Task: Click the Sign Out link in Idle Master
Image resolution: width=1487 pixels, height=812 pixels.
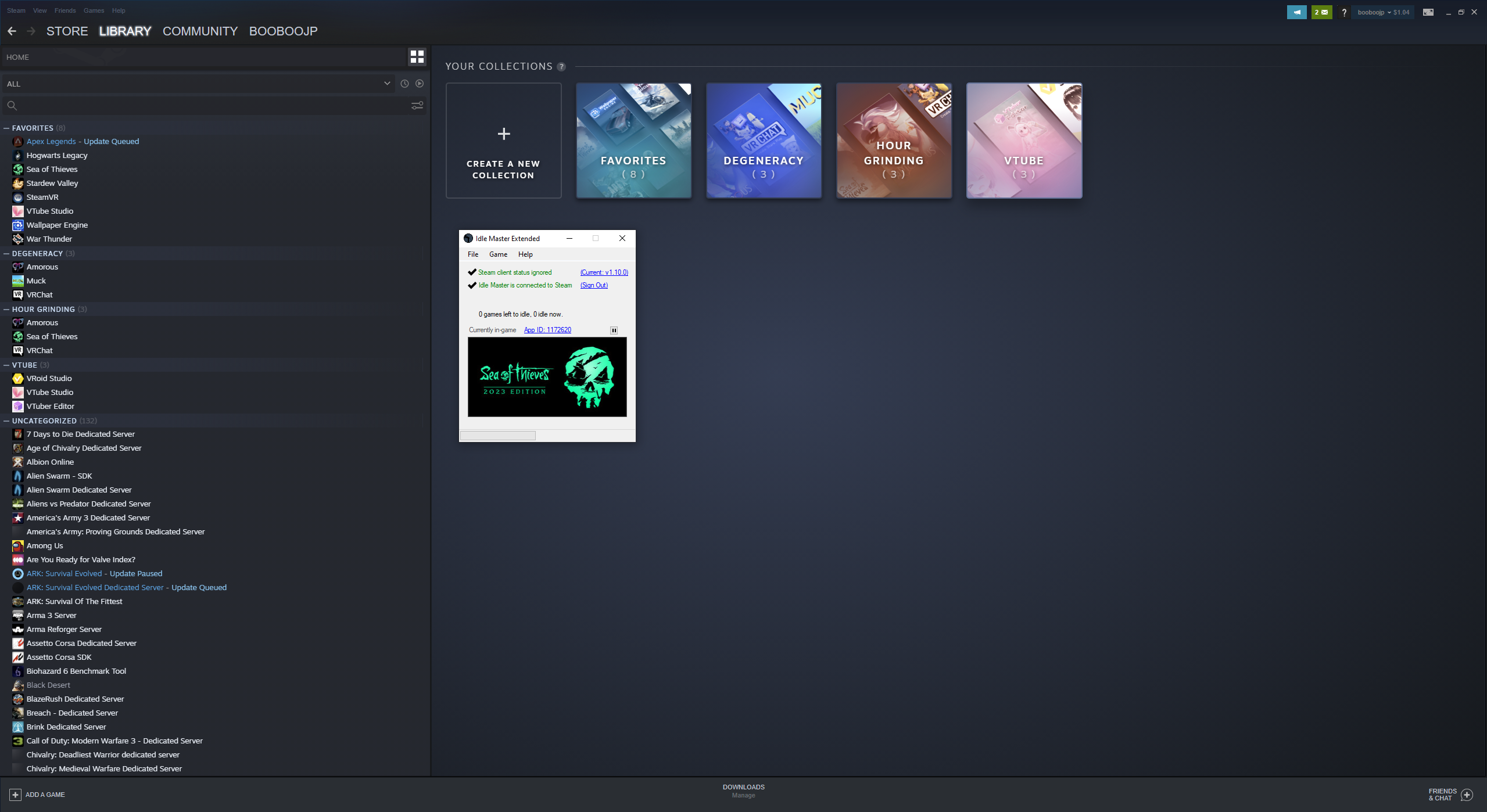Action: [x=593, y=285]
